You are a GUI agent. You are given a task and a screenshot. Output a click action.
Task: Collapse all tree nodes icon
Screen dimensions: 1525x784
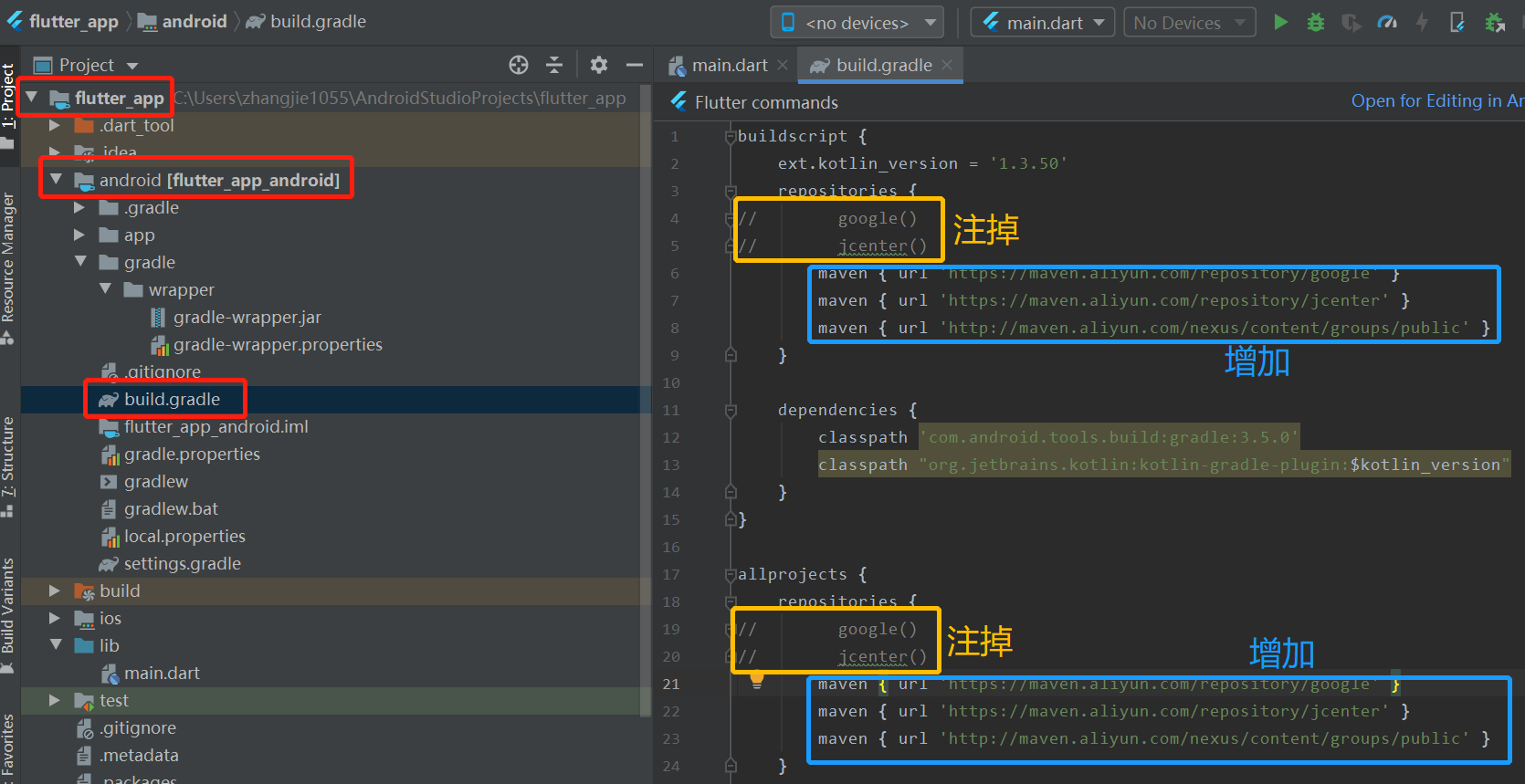(554, 65)
